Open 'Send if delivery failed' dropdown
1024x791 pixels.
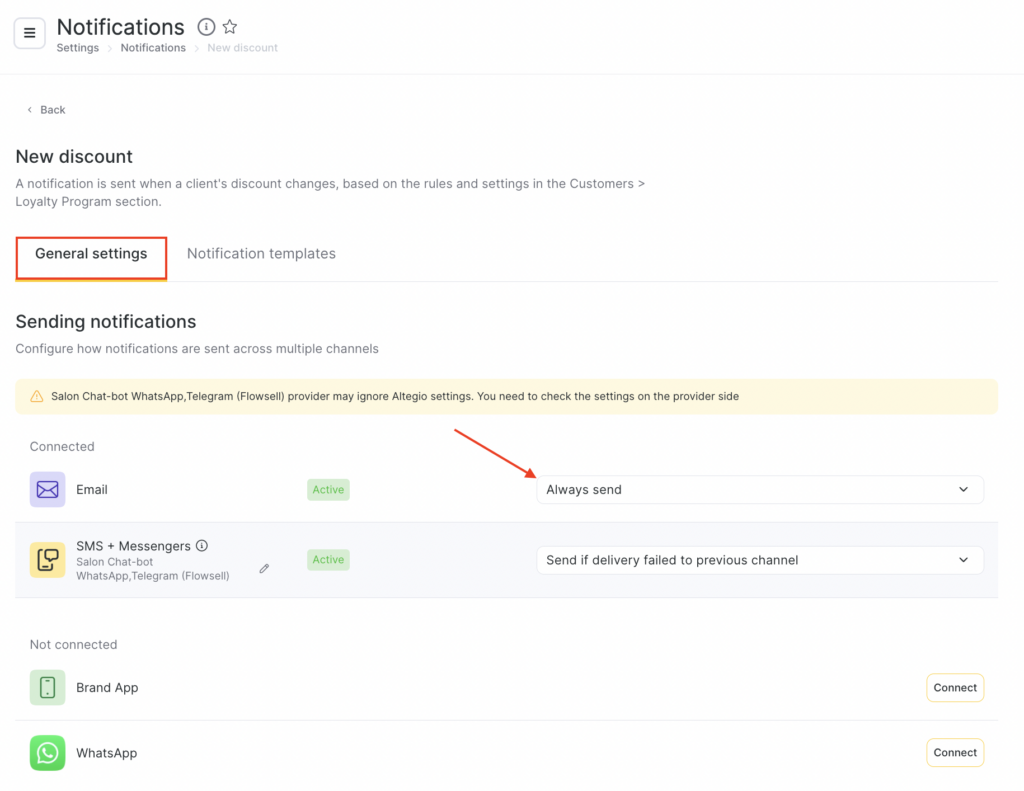coord(750,560)
